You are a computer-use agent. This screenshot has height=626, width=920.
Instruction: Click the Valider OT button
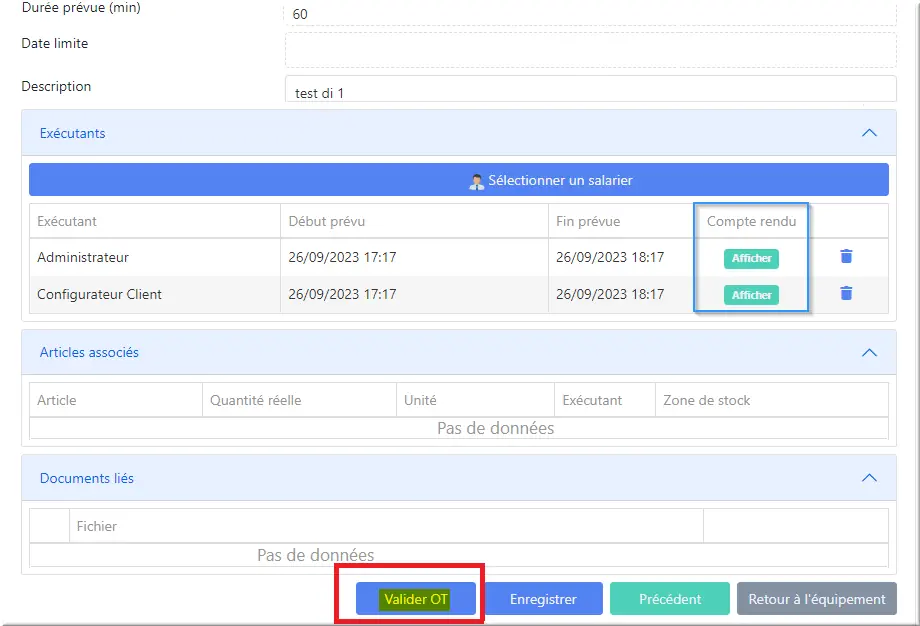415,599
